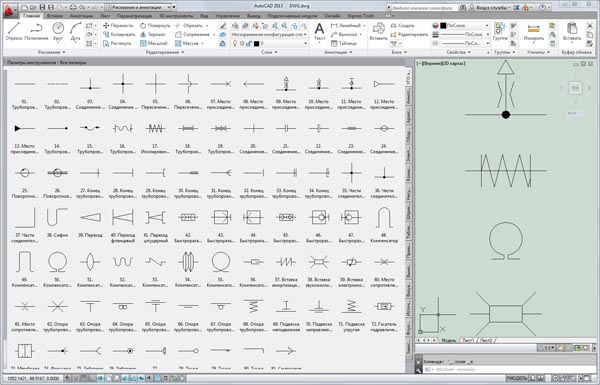Select the Круг circle tool

[x=58, y=31]
